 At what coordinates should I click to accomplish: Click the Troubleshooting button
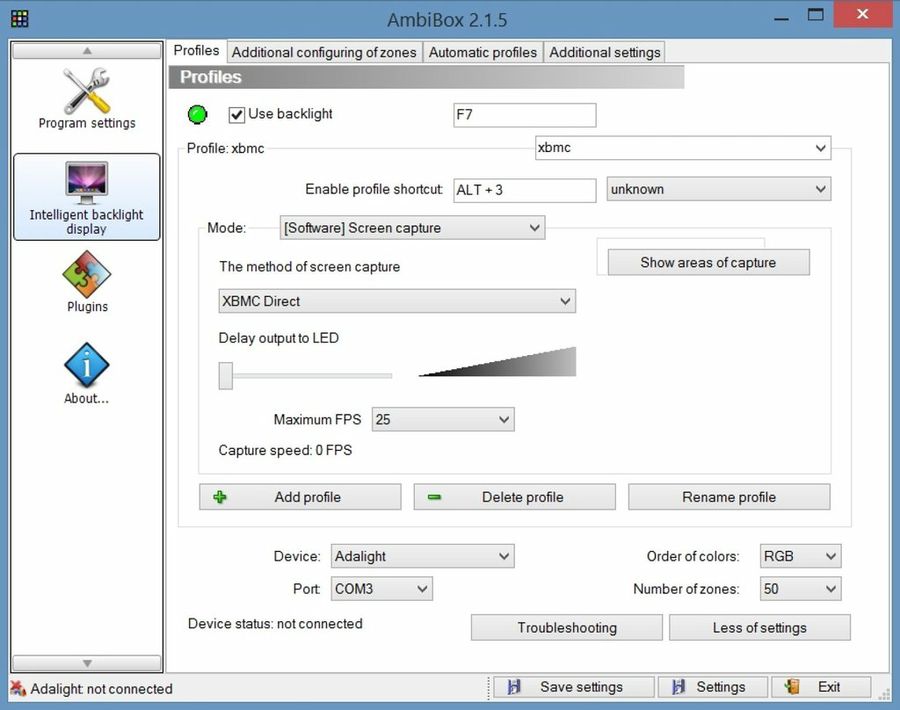tap(567, 628)
